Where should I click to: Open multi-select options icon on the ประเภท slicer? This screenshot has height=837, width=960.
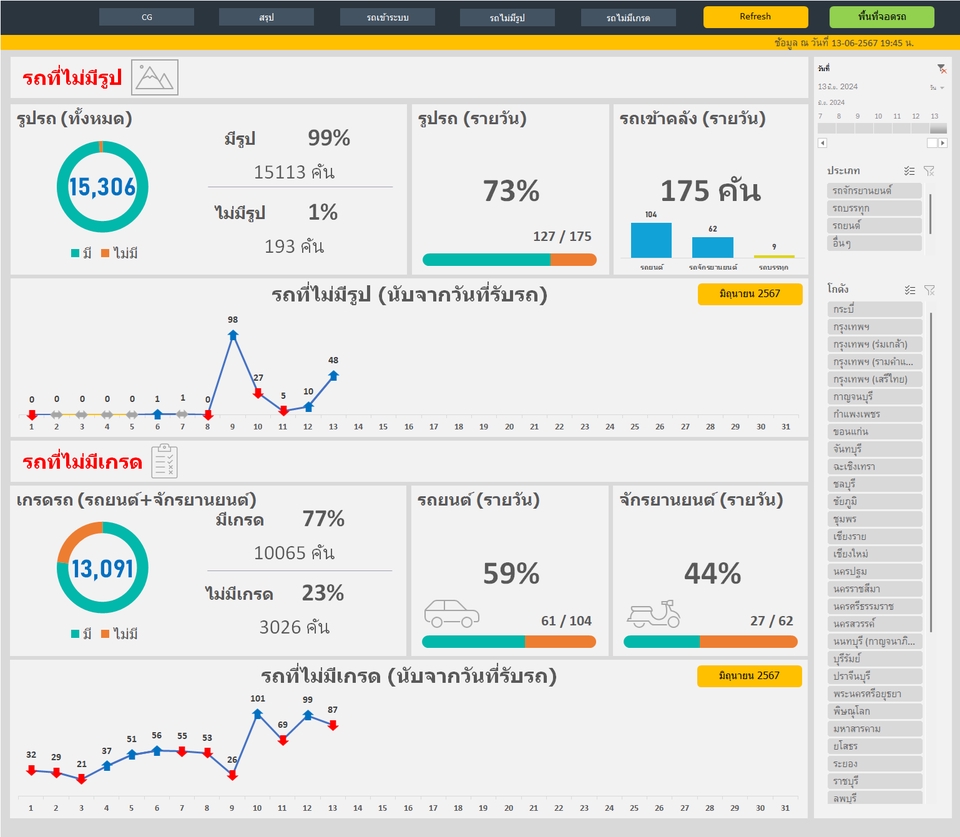(x=908, y=170)
